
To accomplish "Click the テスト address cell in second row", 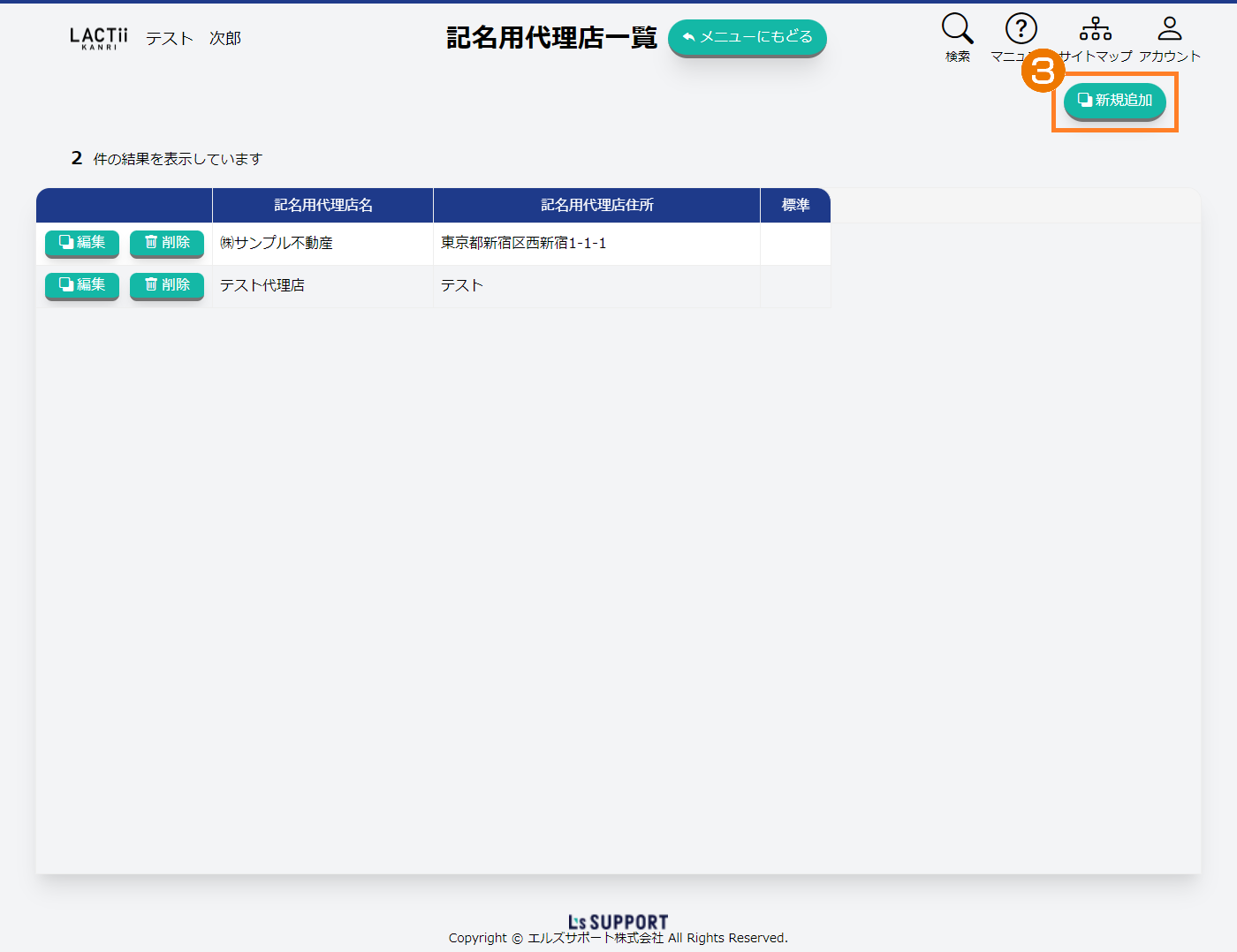I will tap(462, 286).
